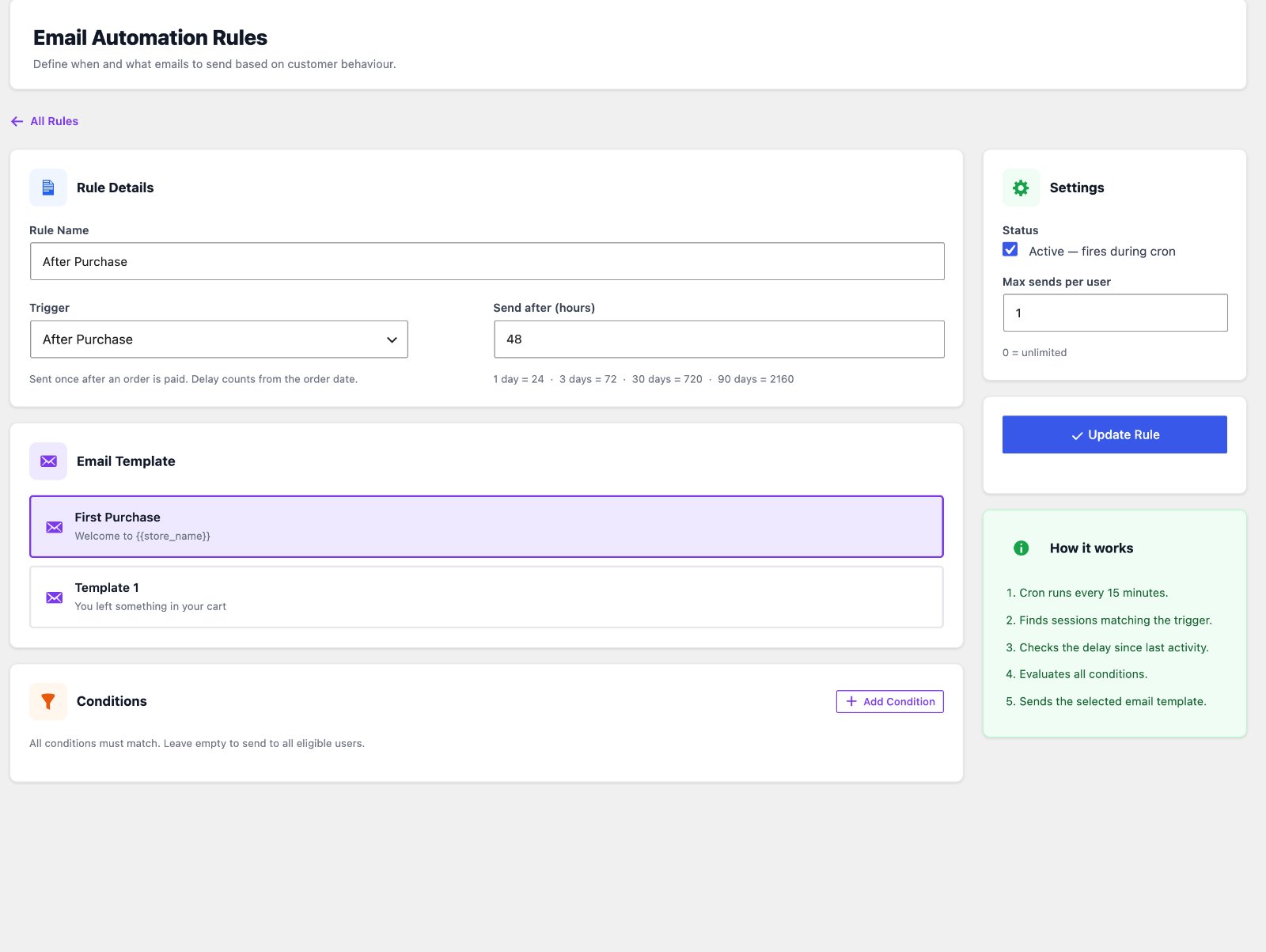
Task: Click 'Sent once after an order is paid' text
Action: pos(193,379)
